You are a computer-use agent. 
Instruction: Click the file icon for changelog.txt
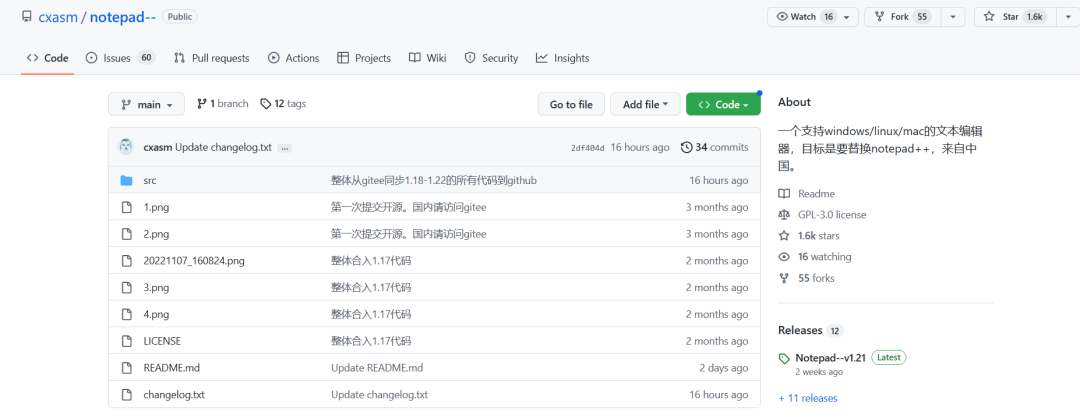click(126, 395)
